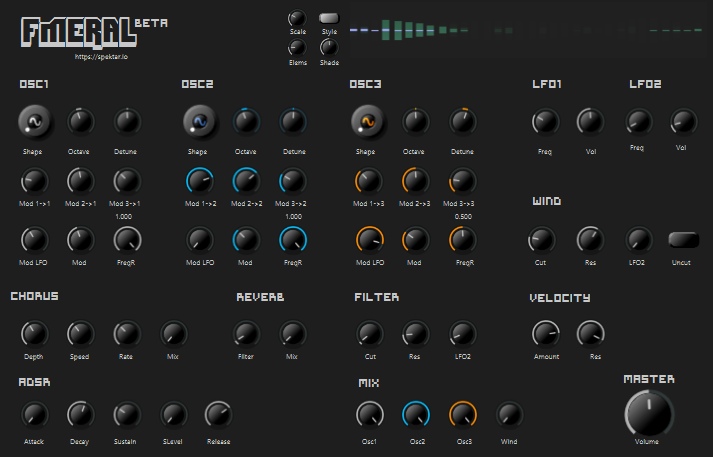Screen dimensions: 713x457
Task: Click the Master Volume knob
Action: coord(649,412)
